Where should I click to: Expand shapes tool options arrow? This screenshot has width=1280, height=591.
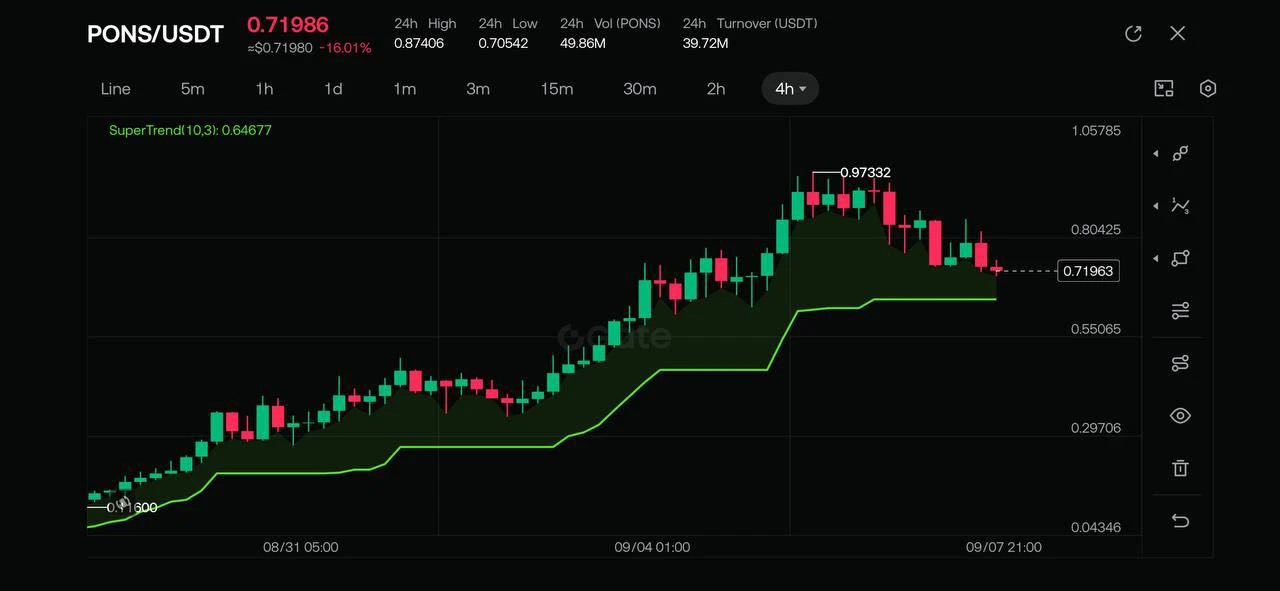point(1156,258)
